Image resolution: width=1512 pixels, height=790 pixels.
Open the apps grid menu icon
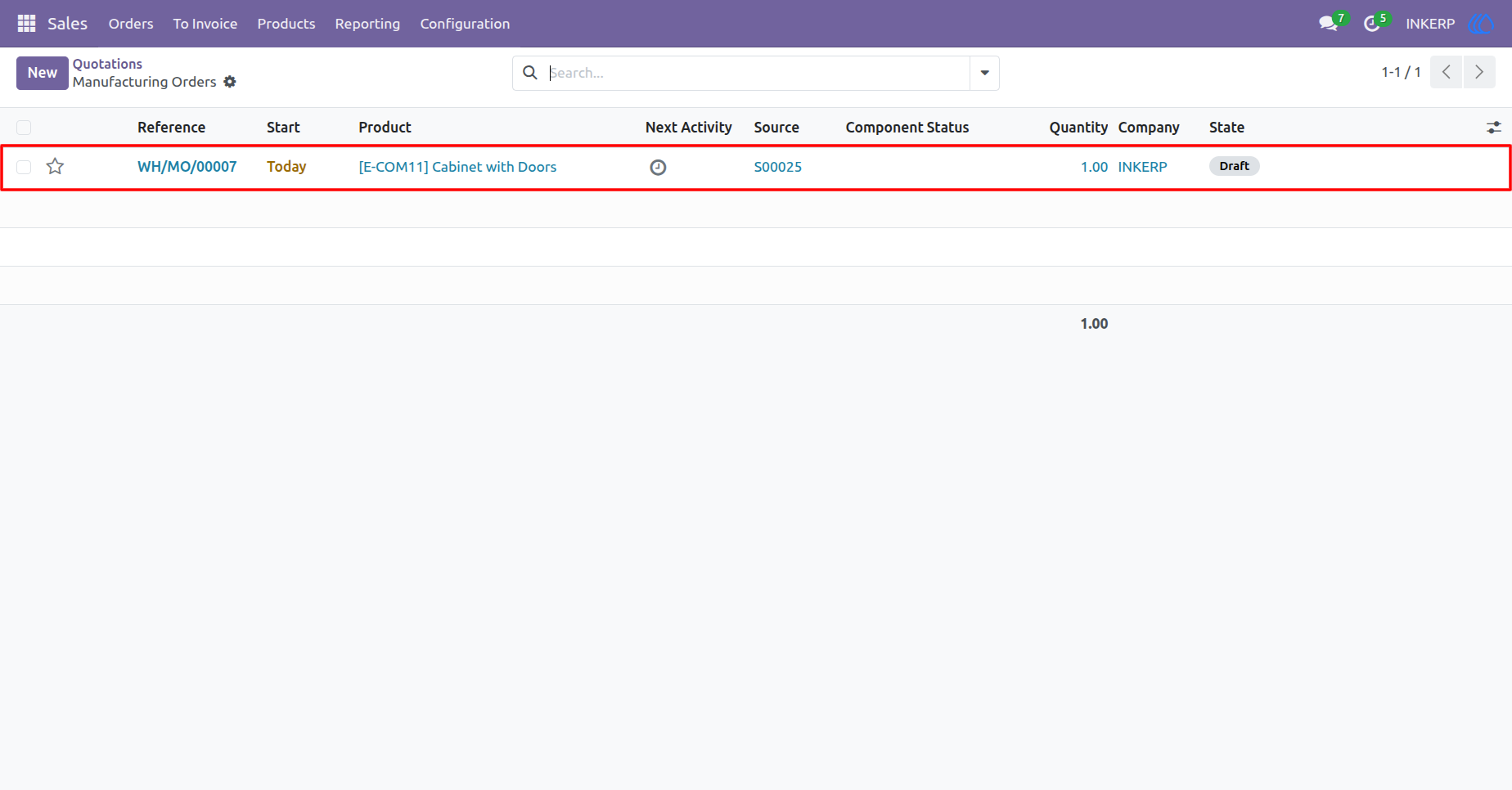(26, 24)
